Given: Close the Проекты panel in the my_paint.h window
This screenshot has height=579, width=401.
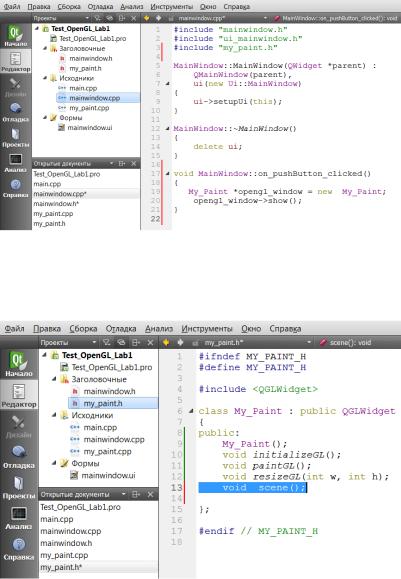Looking at the screenshot, I should [x=150, y=343].
